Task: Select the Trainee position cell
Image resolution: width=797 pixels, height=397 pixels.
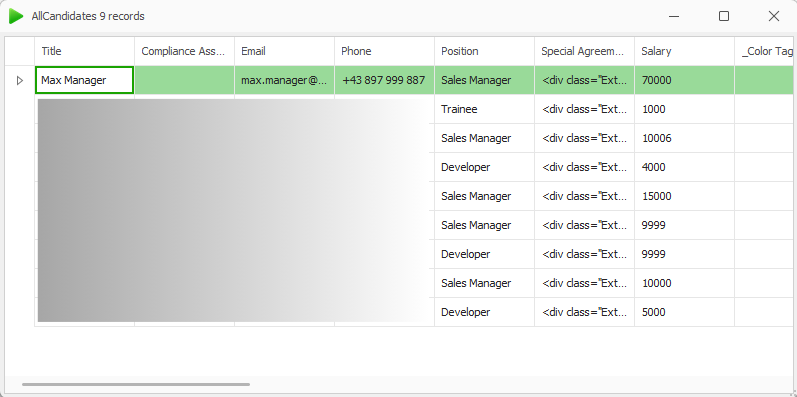Action: click(484, 109)
